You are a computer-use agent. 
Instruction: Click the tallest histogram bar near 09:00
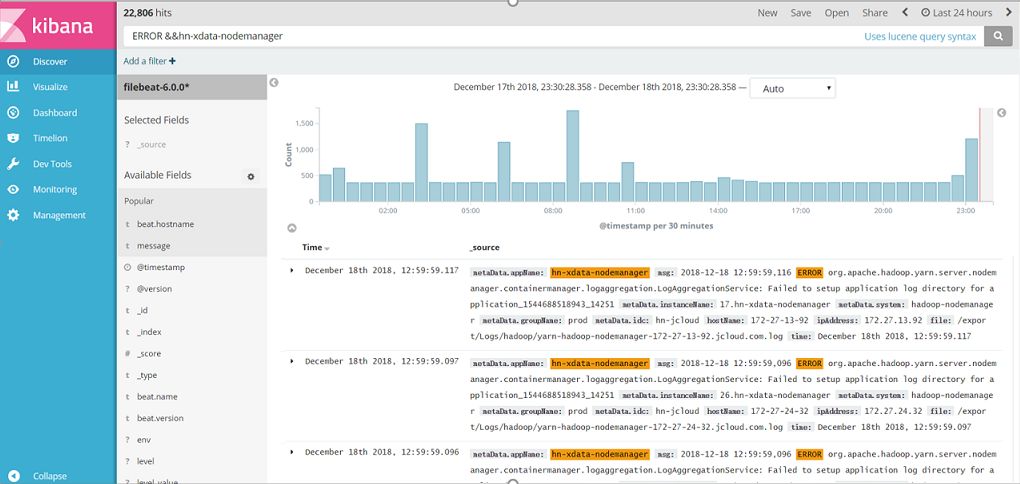pyautogui.click(x=572, y=156)
